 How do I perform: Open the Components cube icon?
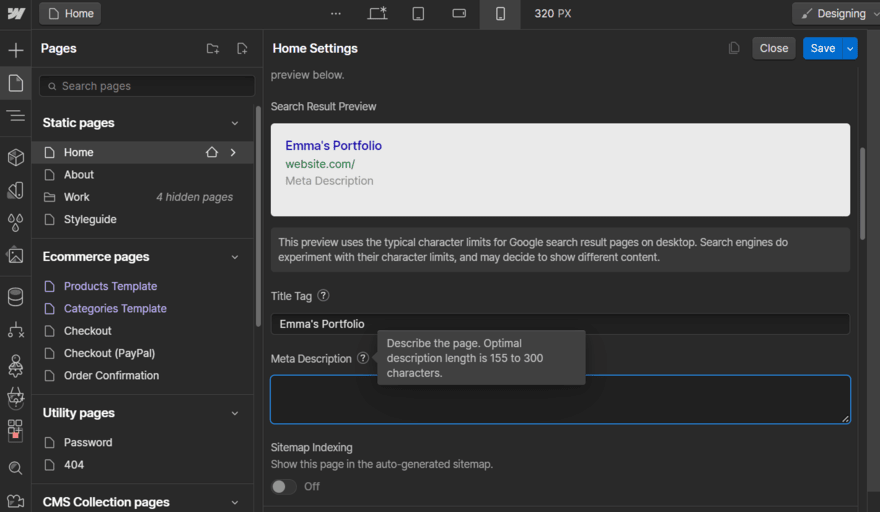click(16, 157)
